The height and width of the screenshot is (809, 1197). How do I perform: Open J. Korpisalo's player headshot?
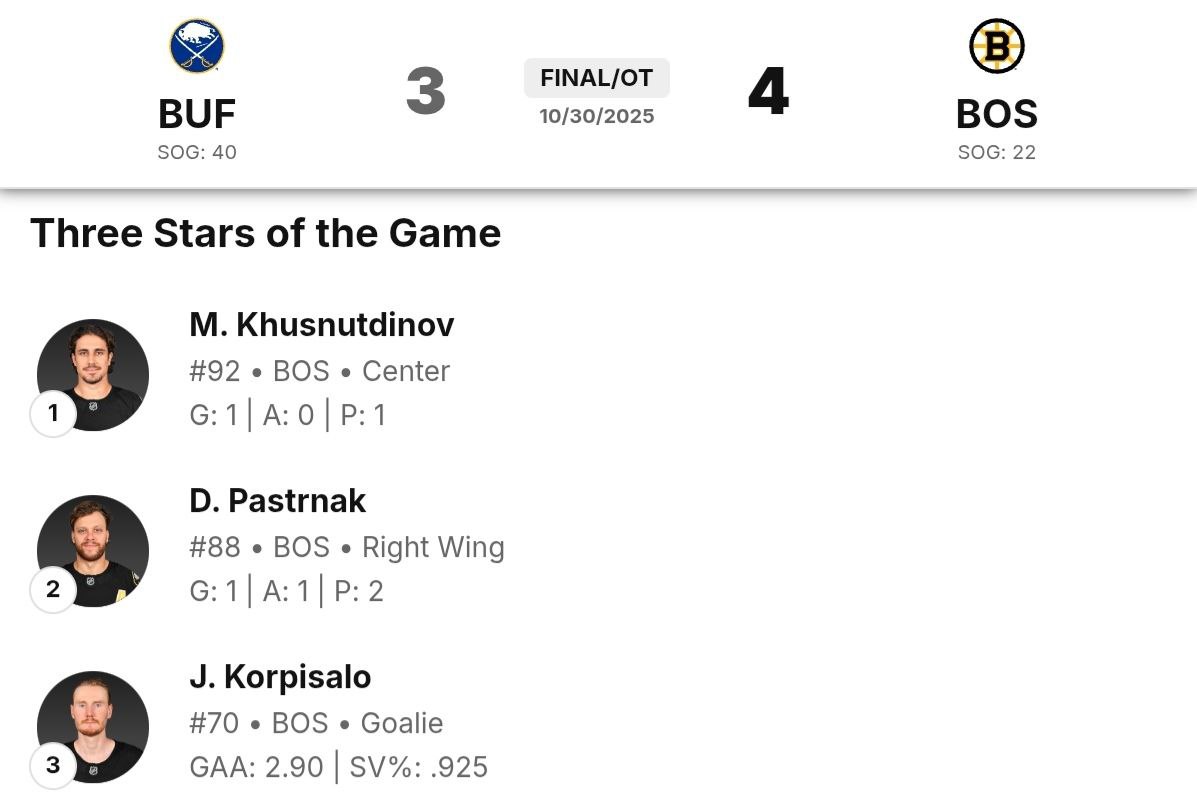pyautogui.click(x=93, y=726)
